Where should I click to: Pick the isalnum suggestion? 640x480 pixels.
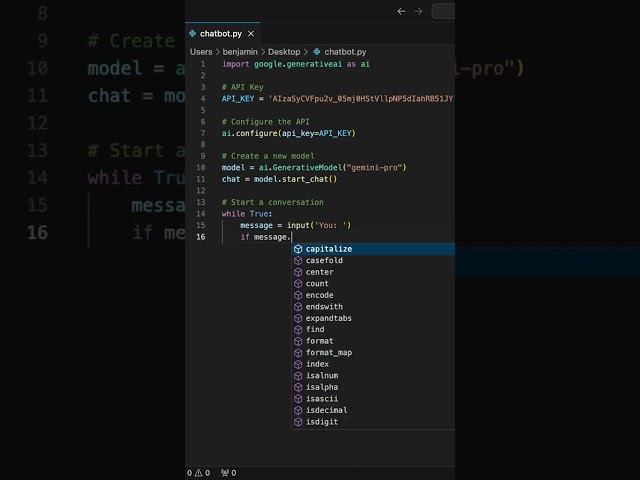pyautogui.click(x=373, y=376)
